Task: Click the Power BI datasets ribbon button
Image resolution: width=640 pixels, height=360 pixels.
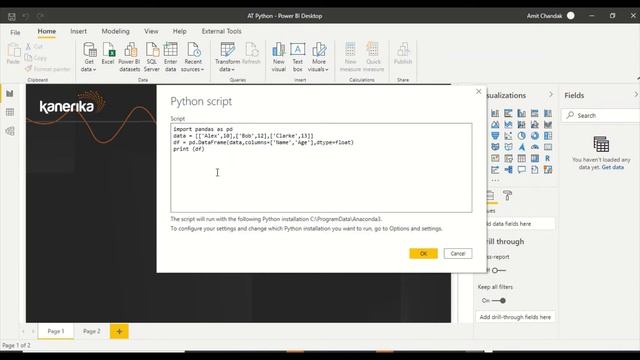Action: 129,58
